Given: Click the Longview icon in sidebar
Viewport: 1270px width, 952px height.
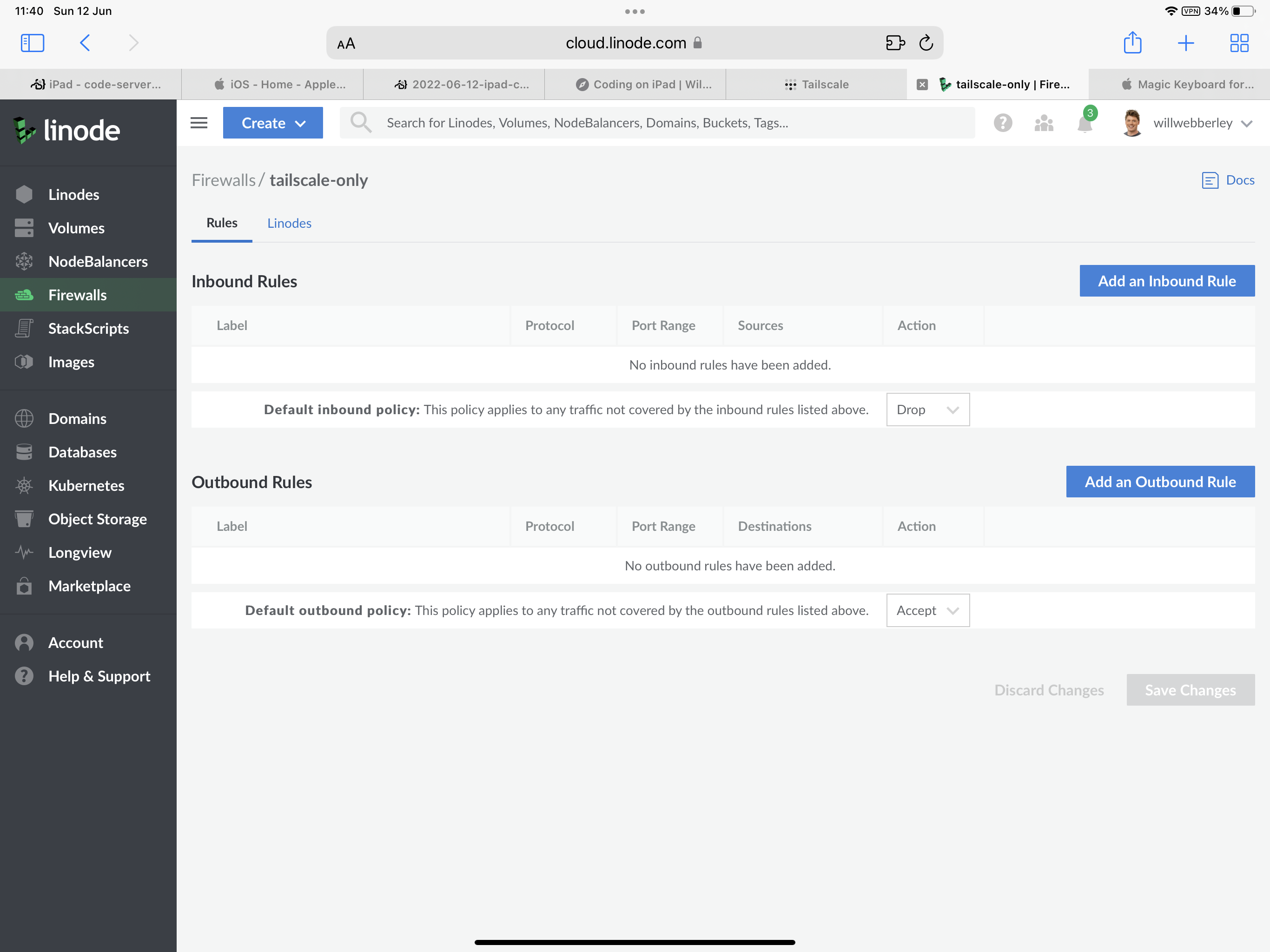Looking at the screenshot, I should click(25, 551).
